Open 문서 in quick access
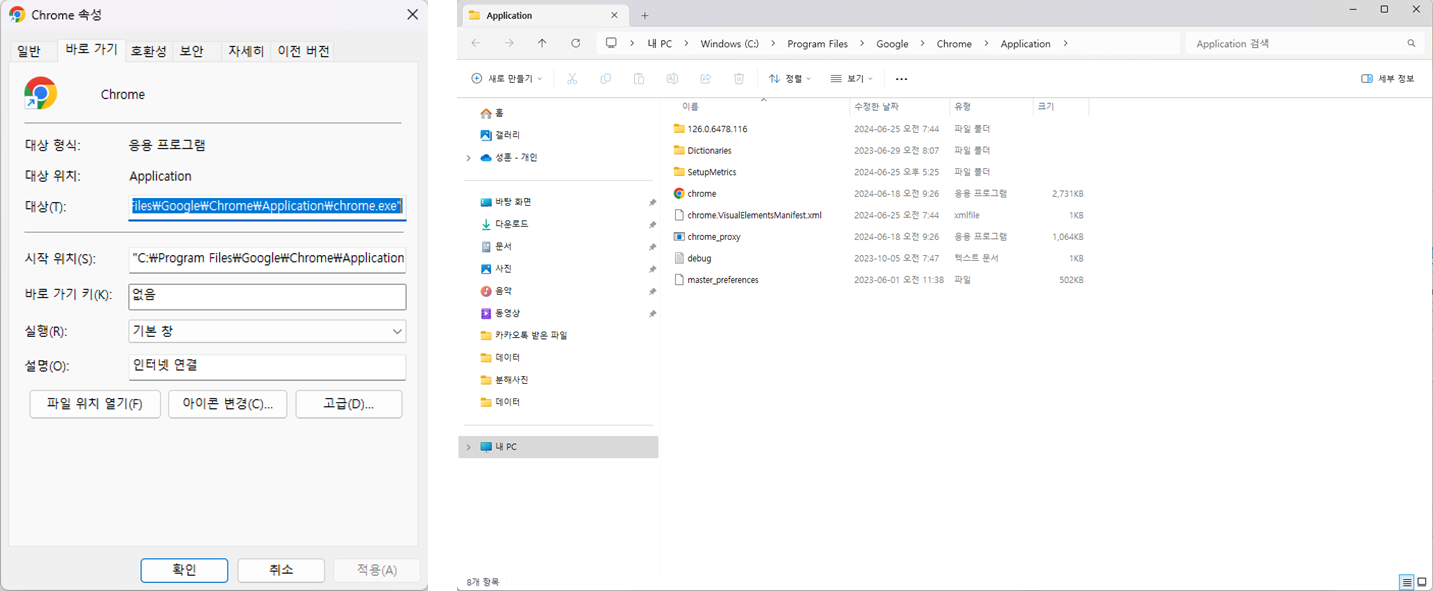 tap(496, 246)
